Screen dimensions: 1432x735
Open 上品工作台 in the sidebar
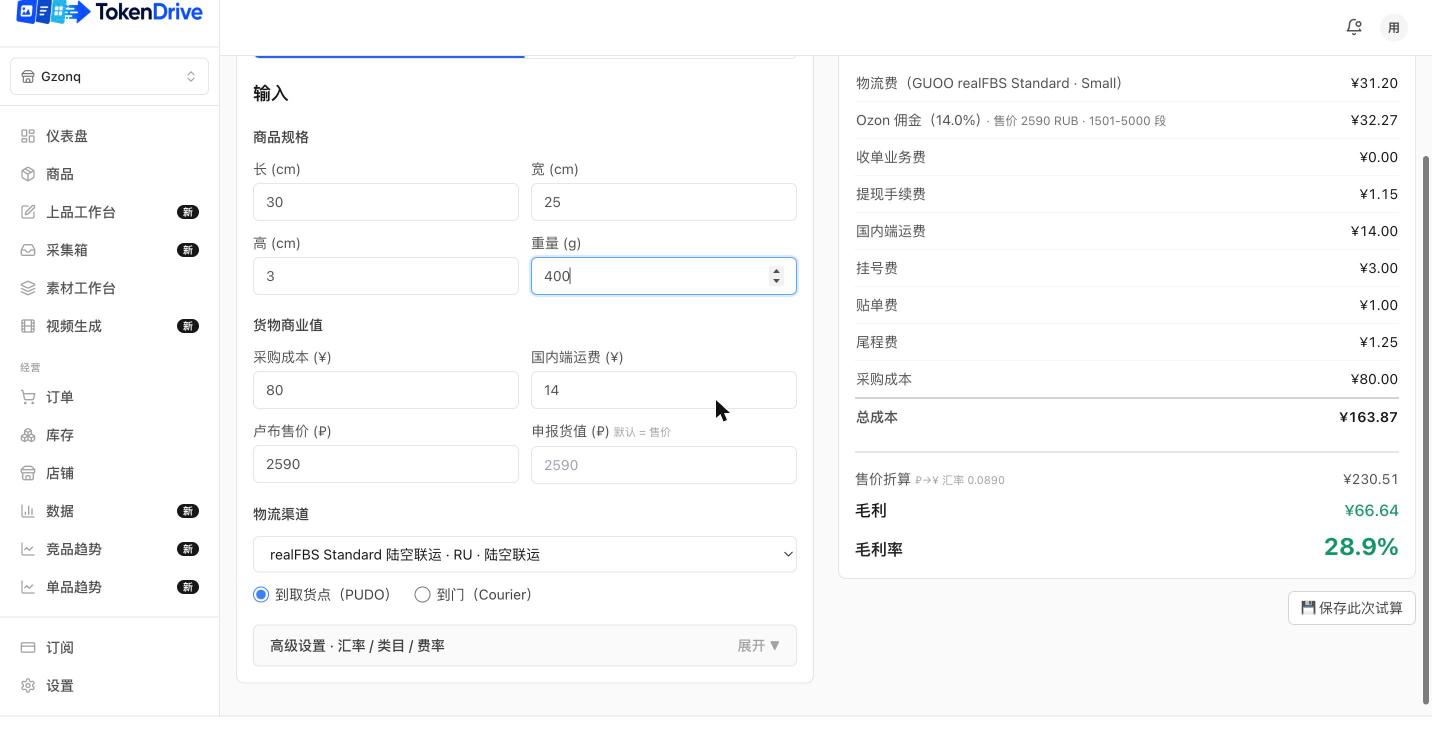(x=109, y=212)
